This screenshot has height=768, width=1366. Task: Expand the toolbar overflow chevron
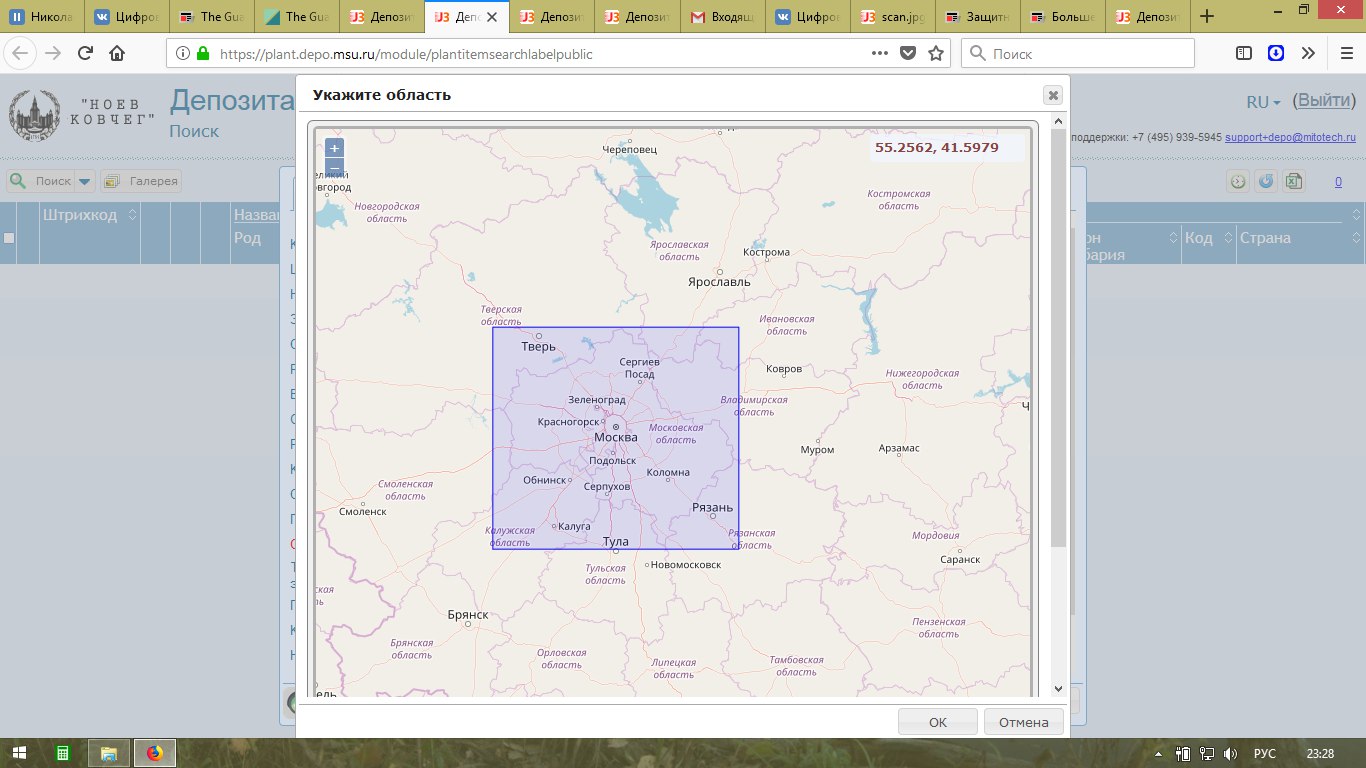pyautogui.click(x=1308, y=54)
